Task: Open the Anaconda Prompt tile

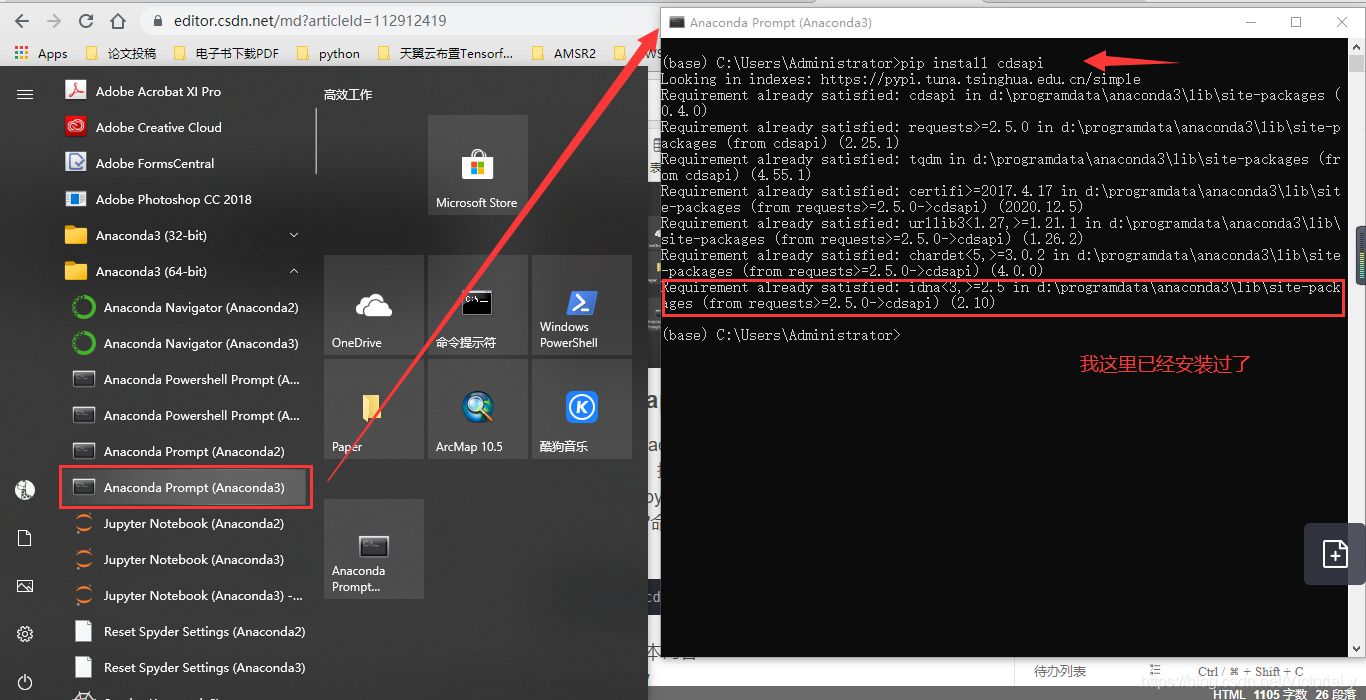Action: point(373,549)
